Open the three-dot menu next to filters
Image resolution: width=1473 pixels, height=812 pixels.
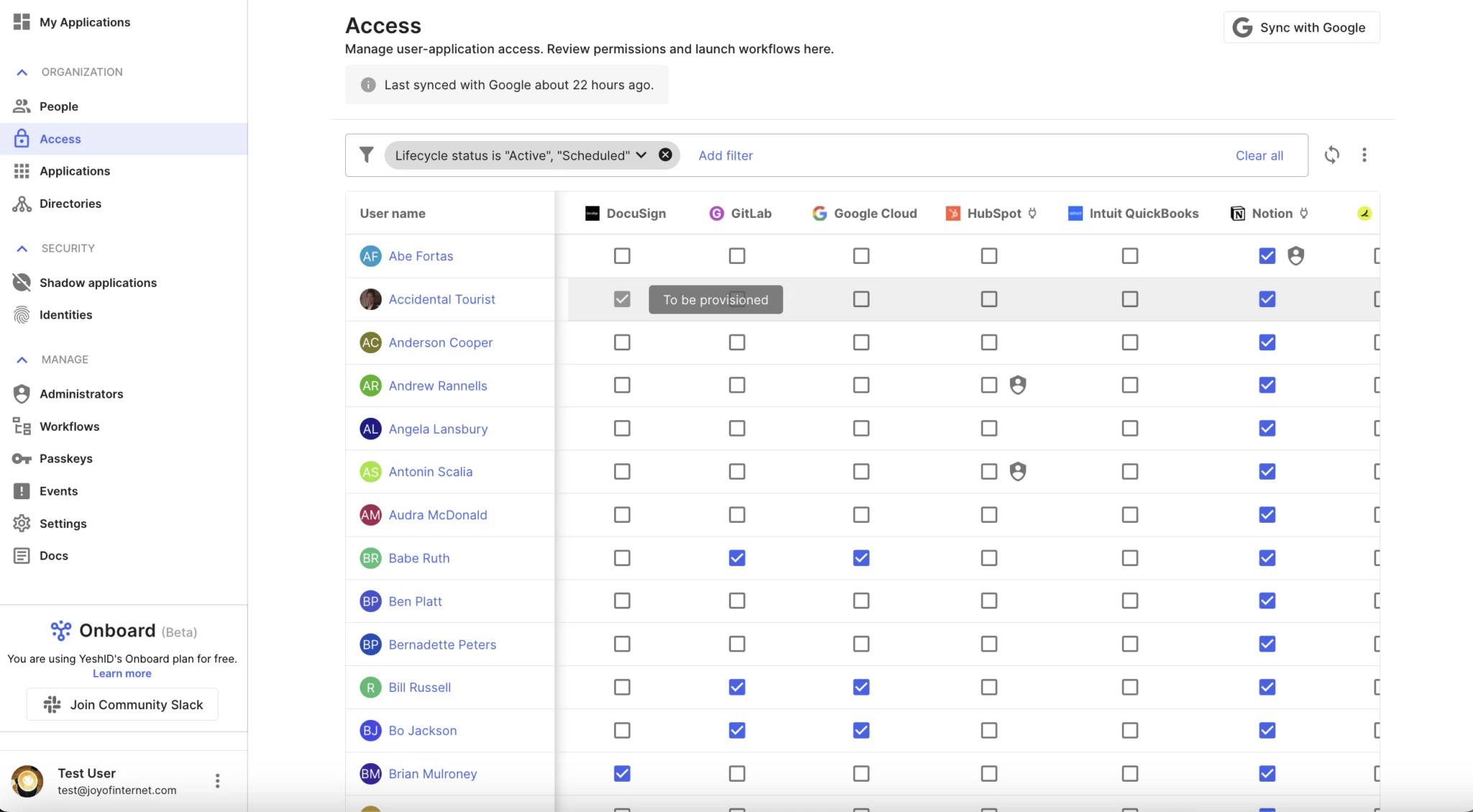[x=1364, y=155]
